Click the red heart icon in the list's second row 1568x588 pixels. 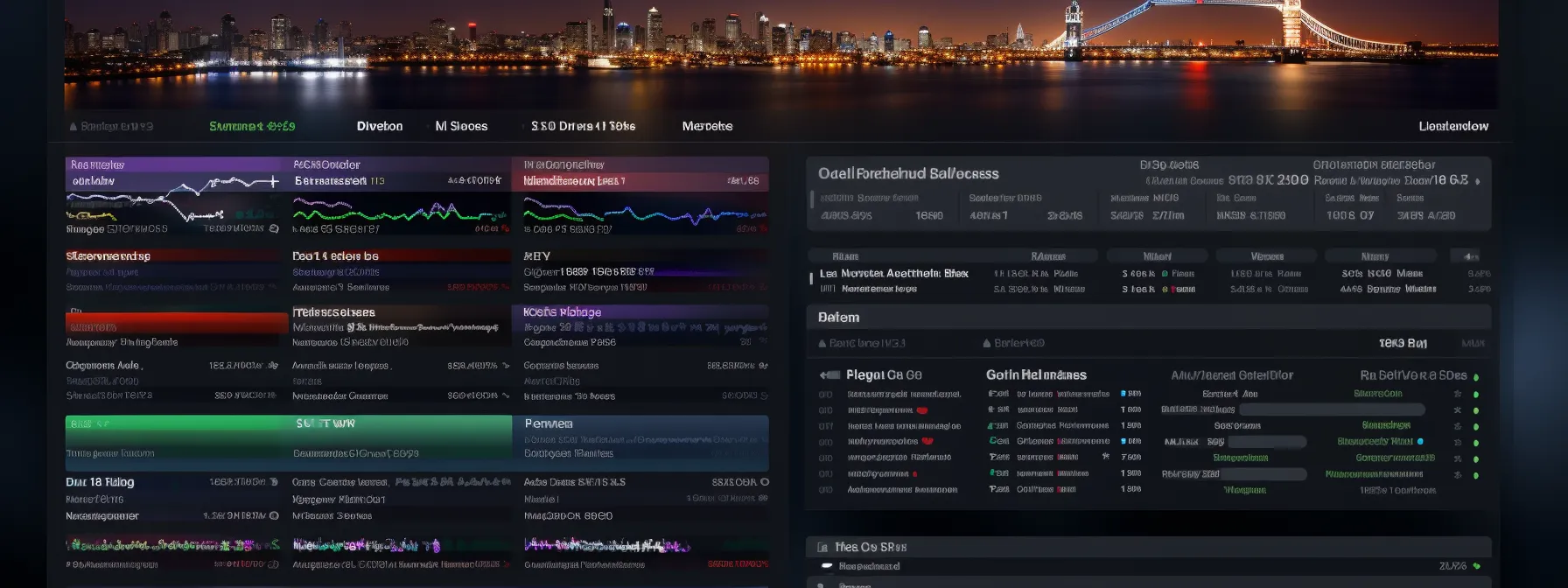pyautogui.click(x=922, y=409)
